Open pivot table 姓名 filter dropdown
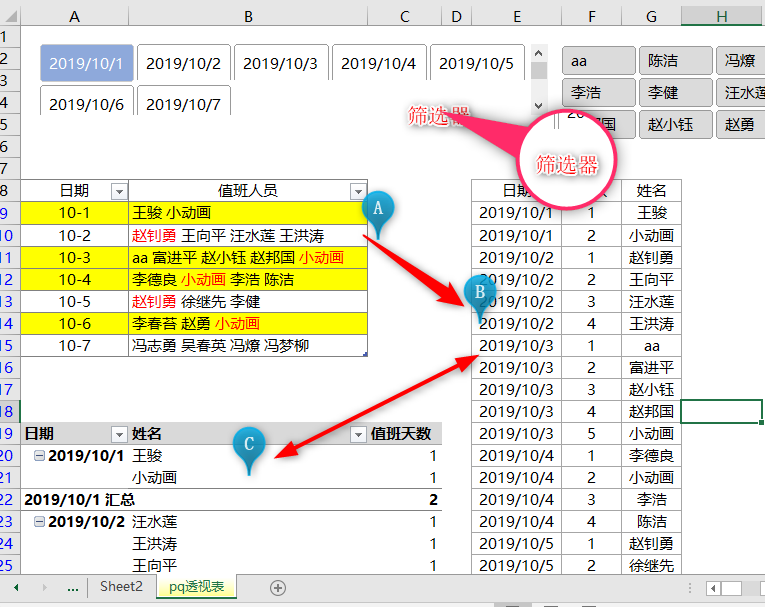The height and width of the screenshot is (607, 765). click(358, 434)
